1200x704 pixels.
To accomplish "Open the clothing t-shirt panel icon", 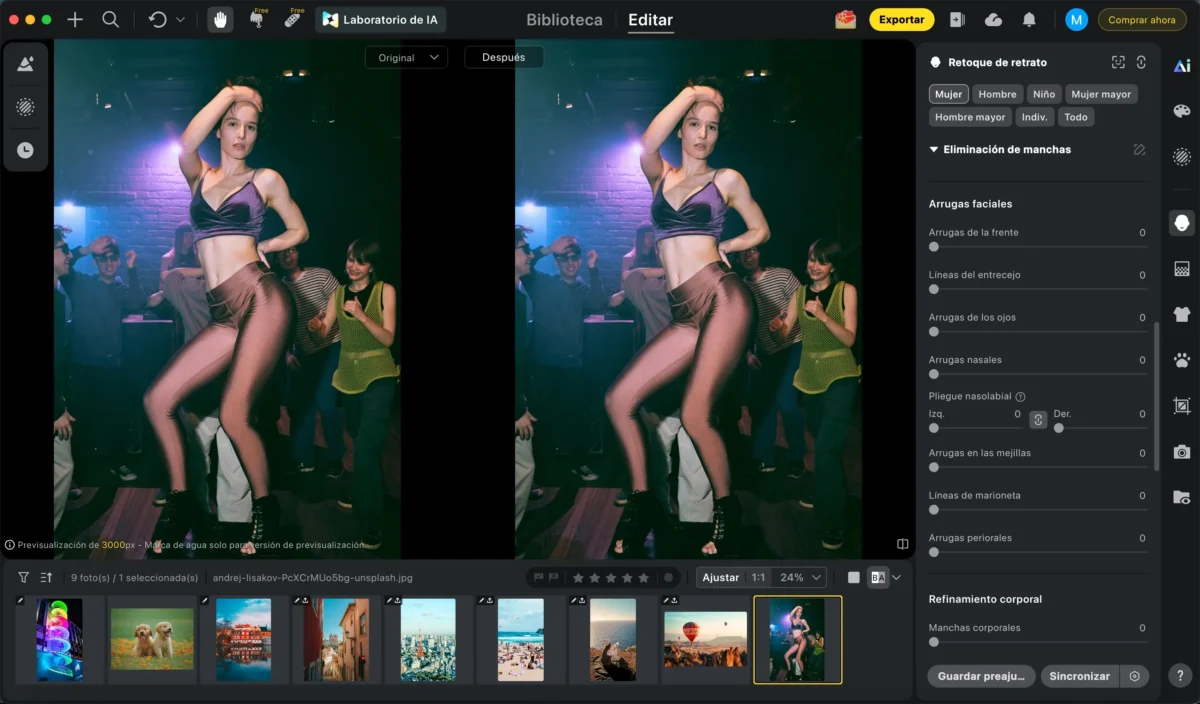I will 1182,314.
